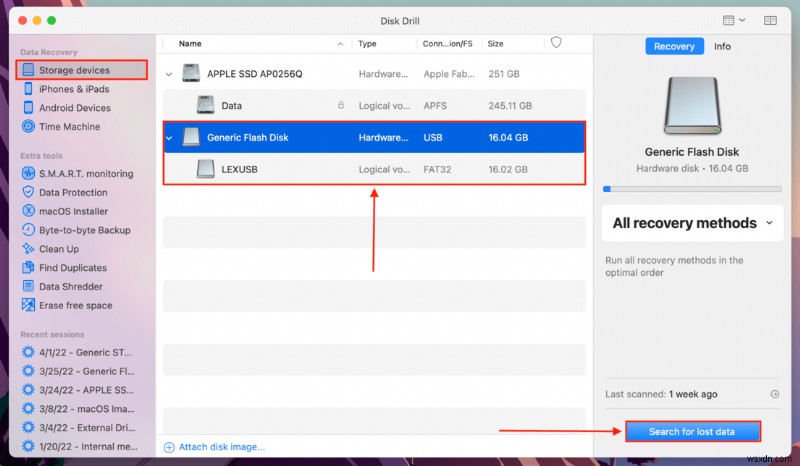Open Time Machine recovery icon
Screen dimensions: 800x466
click(x=28, y=127)
